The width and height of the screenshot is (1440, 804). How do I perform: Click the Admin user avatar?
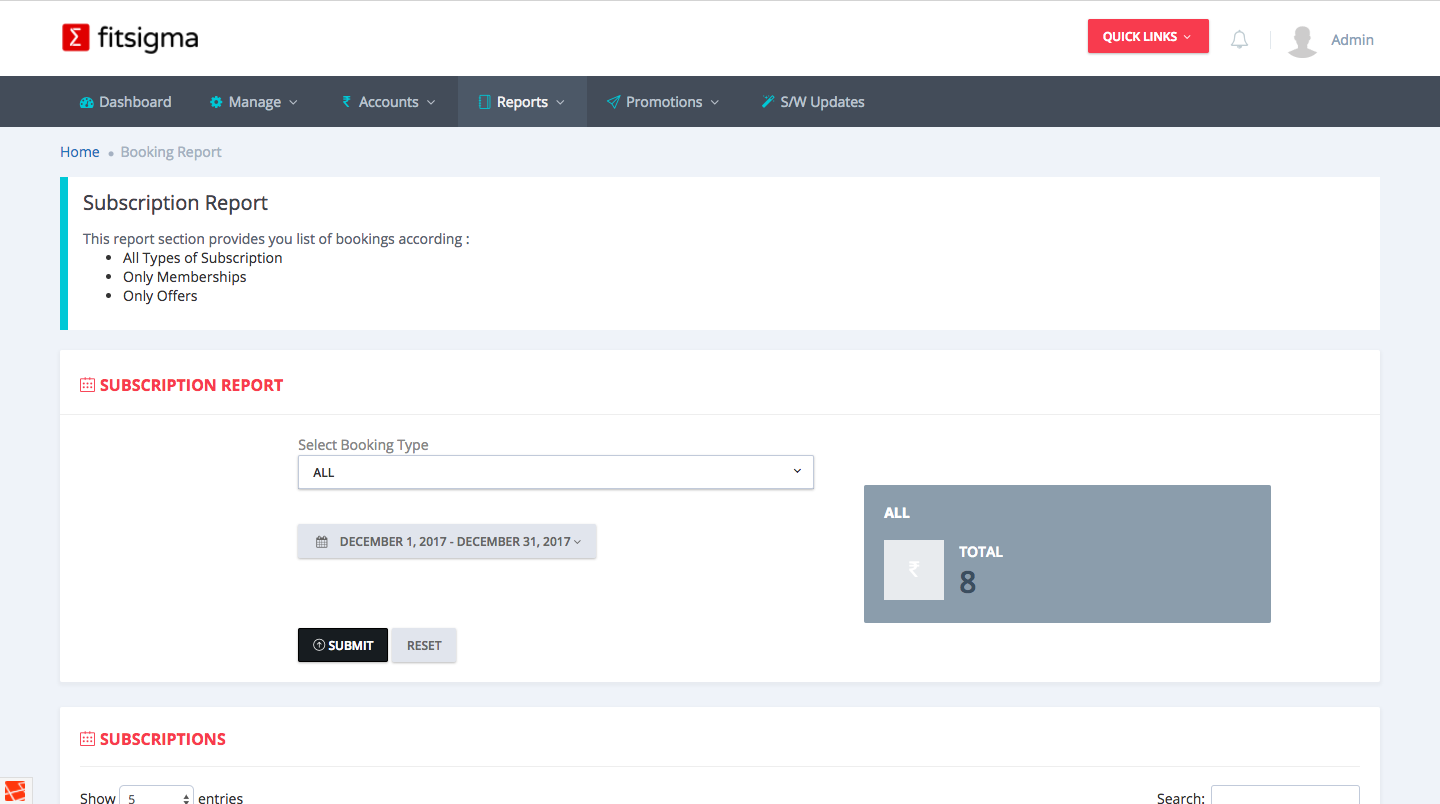pyautogui.click(x=1302, y=40)
